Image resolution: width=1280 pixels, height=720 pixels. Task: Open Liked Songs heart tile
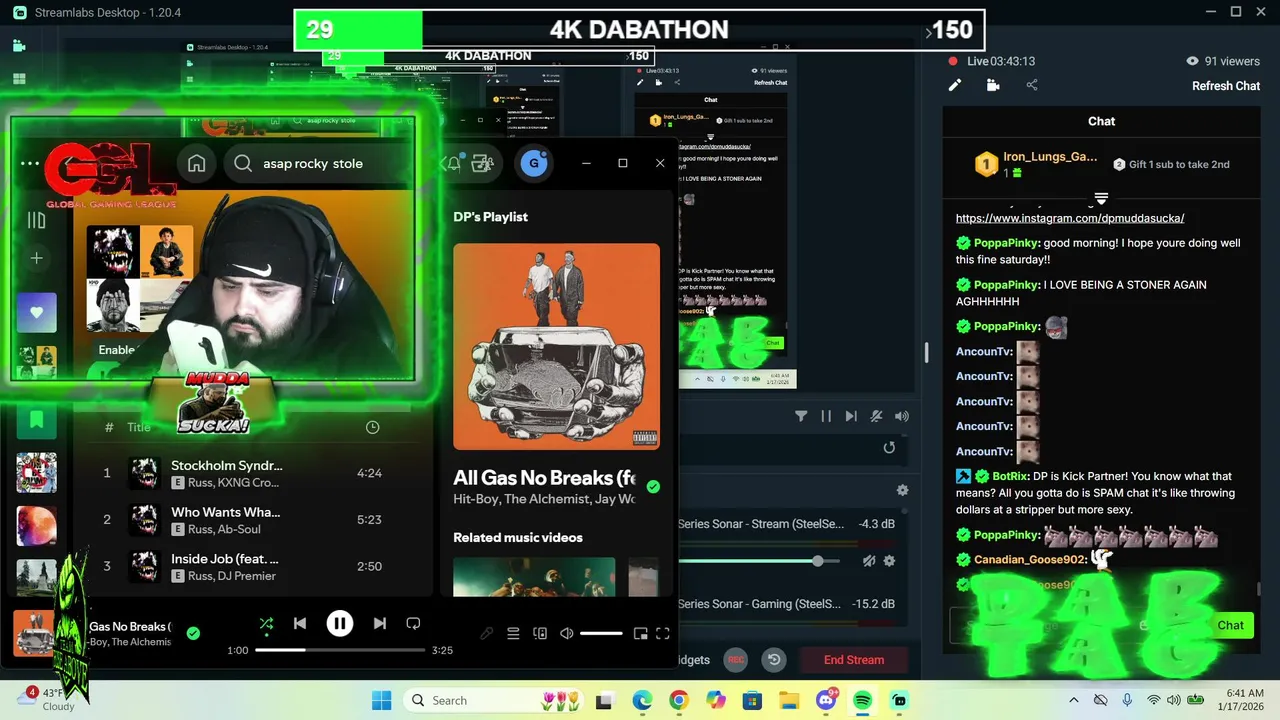tap(36, 313)
